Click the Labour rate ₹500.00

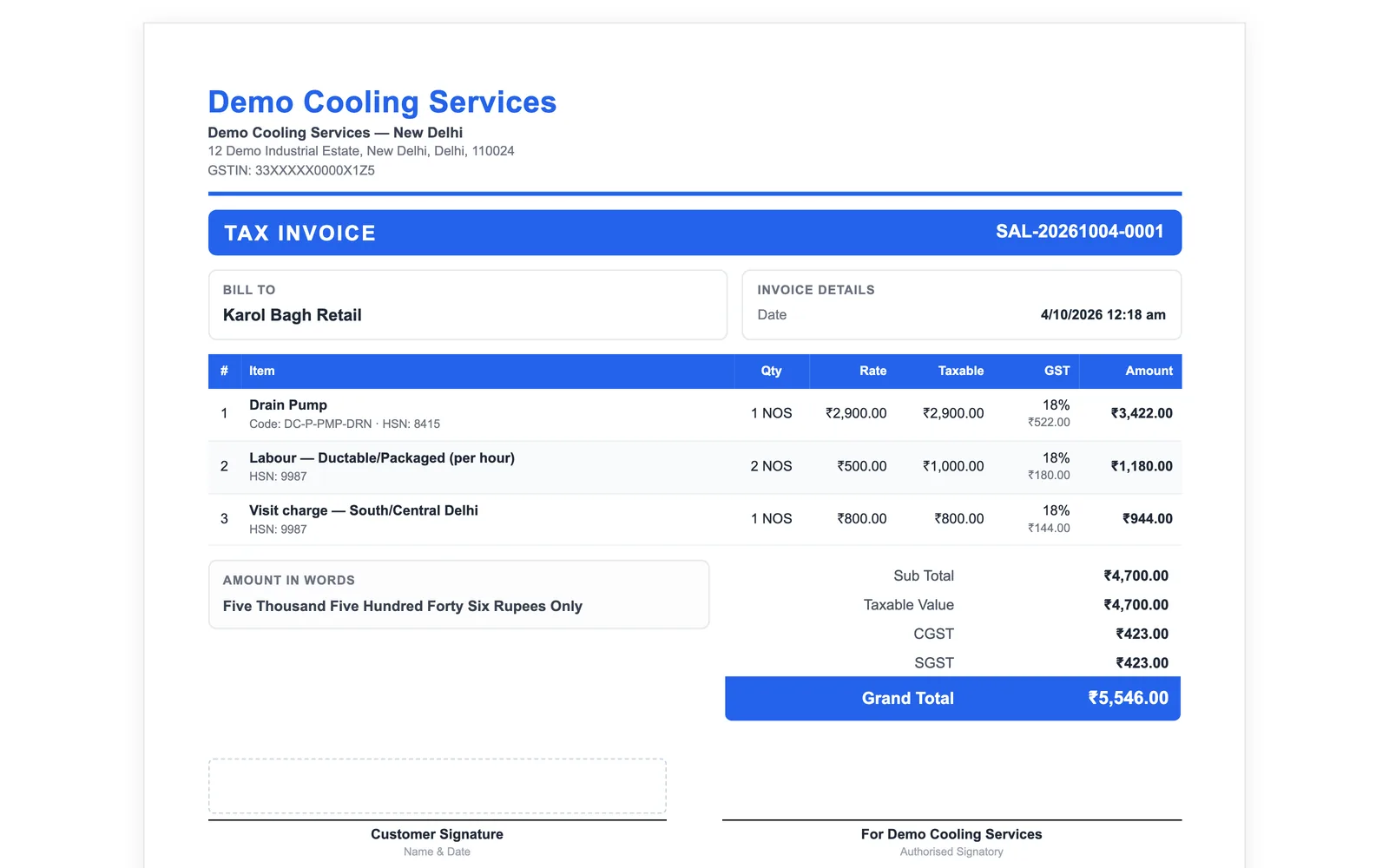pos(861,467)
